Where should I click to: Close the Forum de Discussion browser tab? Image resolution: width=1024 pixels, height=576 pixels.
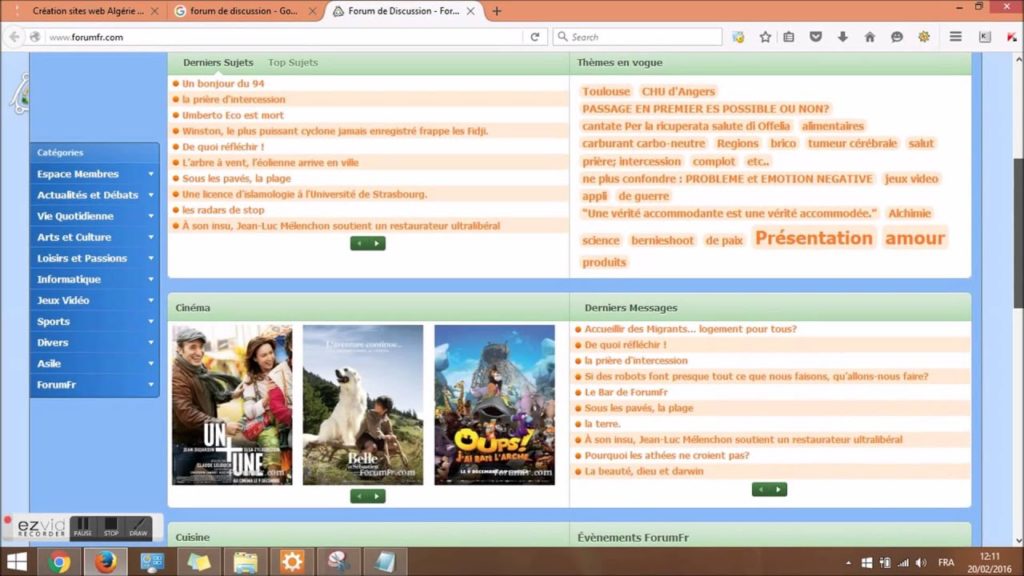click(471, 11)
